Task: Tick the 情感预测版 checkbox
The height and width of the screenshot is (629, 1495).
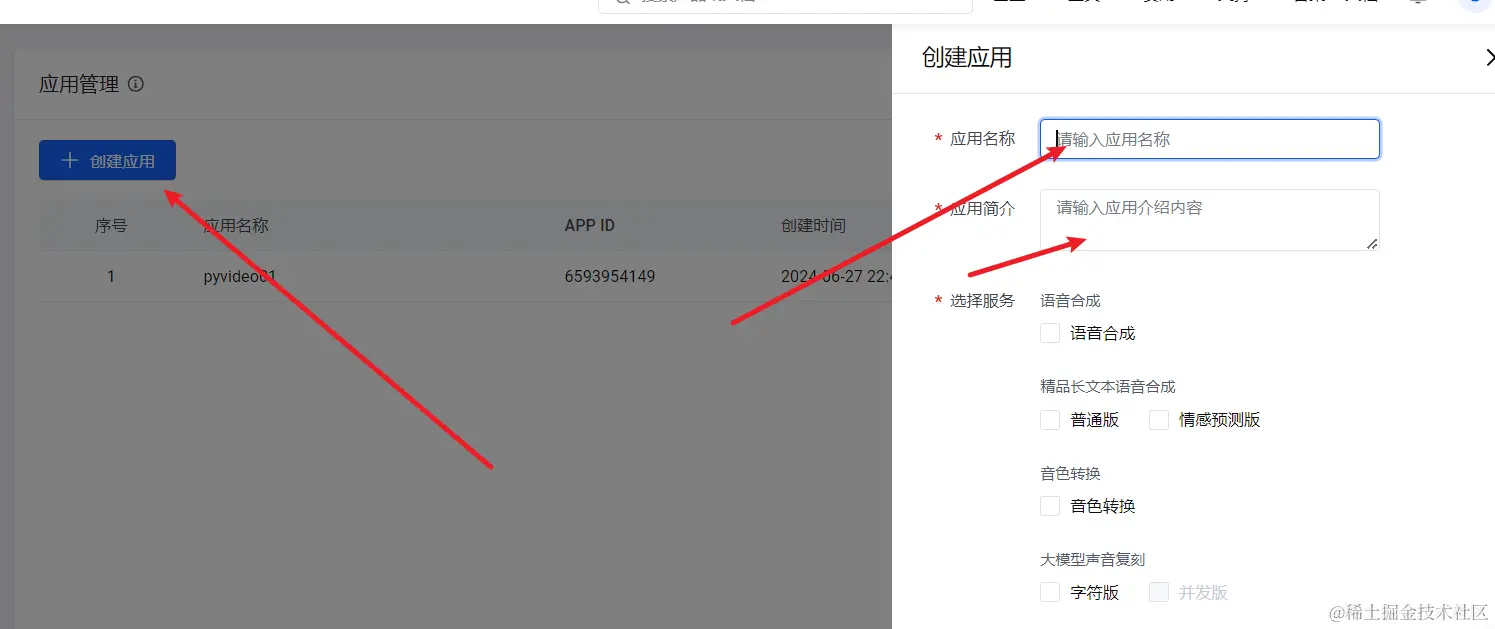Action: coord(1159,420)
